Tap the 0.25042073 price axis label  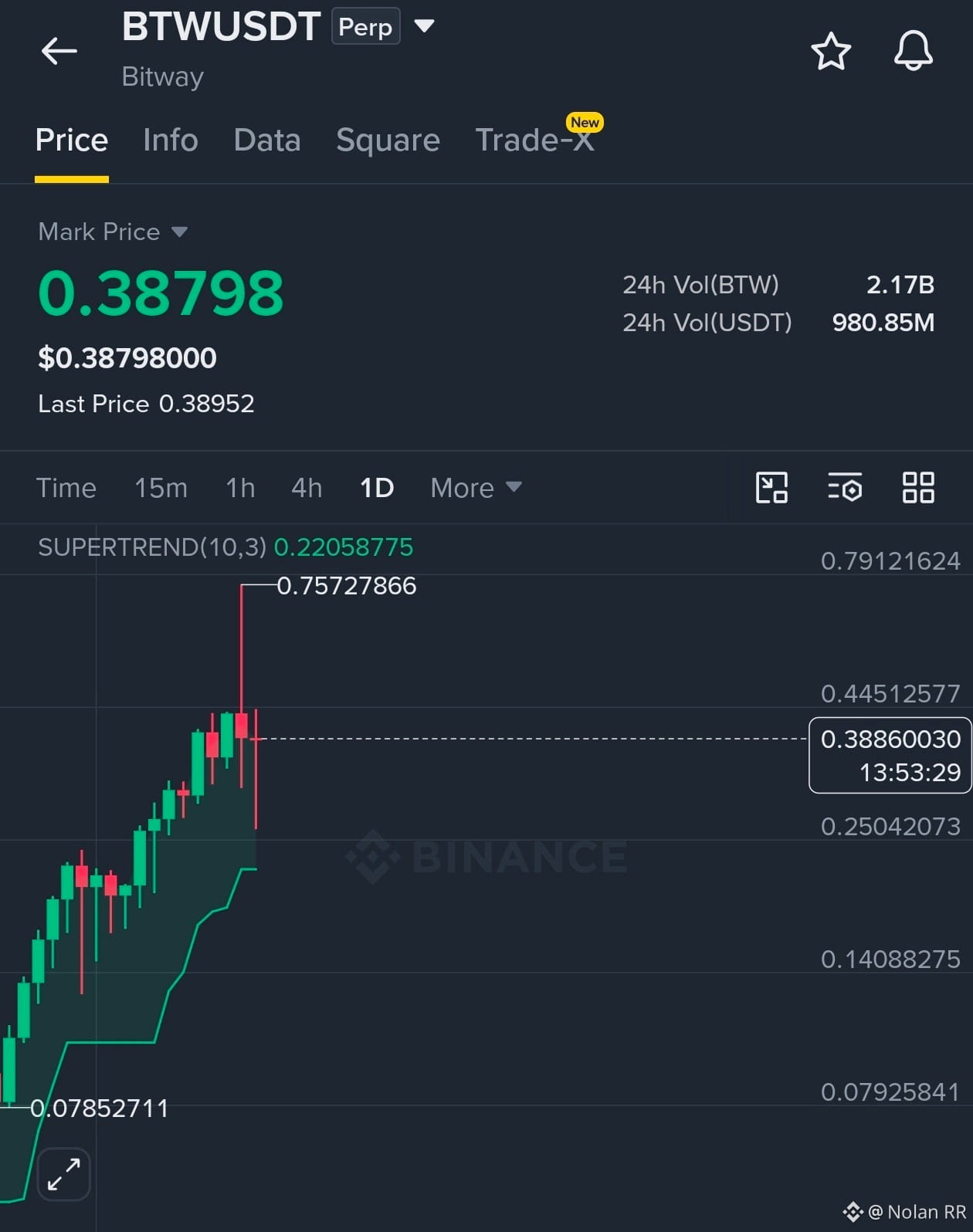coord(890,826)
